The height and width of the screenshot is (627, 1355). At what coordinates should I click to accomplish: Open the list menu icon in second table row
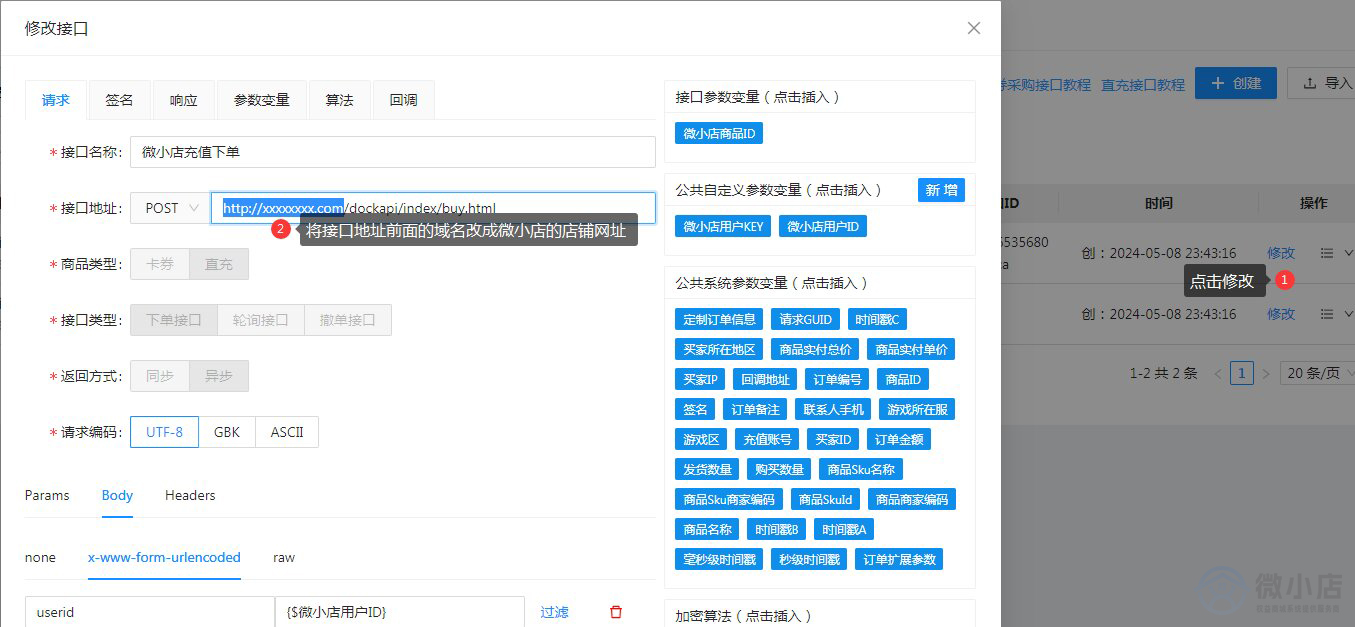pyautogui.click(x=1327, y=314)
